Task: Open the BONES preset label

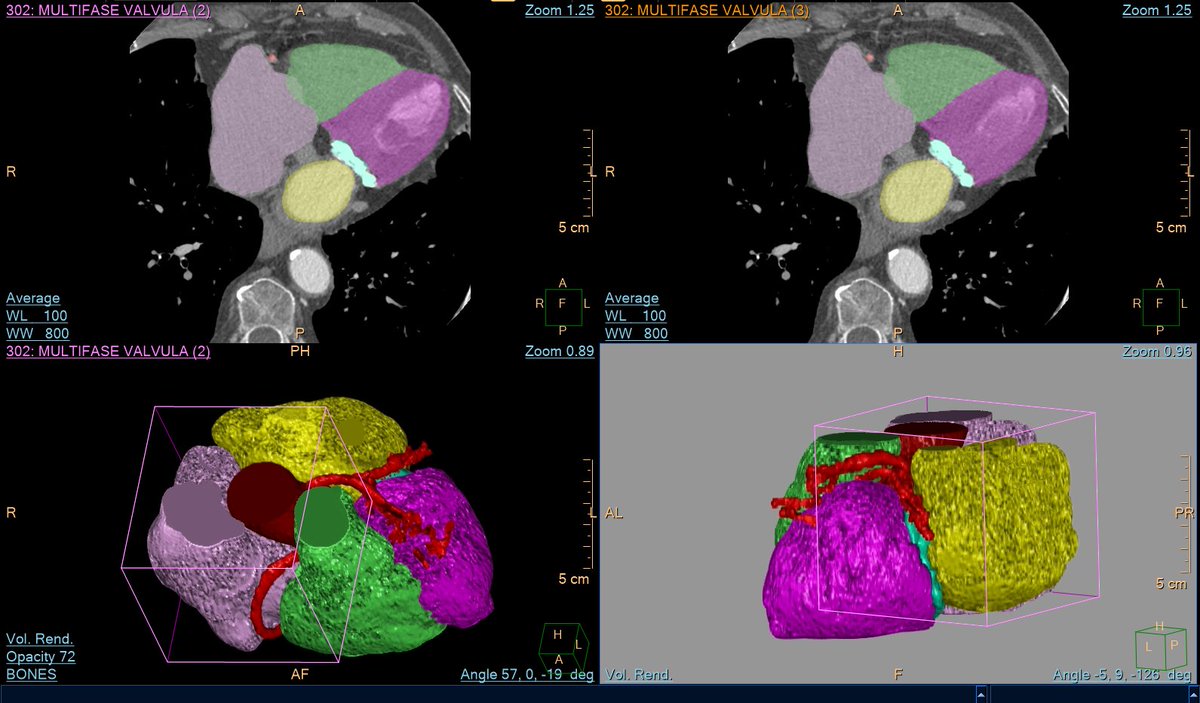Action: (31, 675)
